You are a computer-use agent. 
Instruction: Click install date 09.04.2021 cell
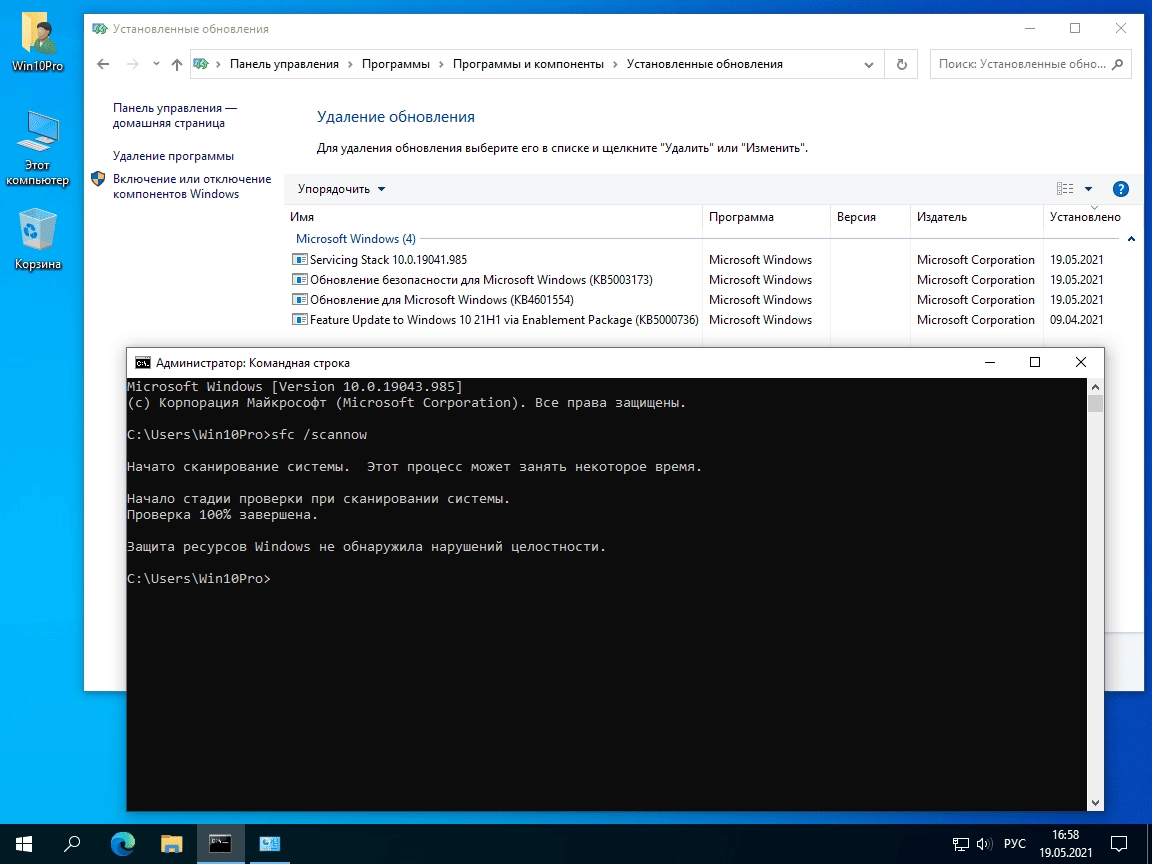1076,320
